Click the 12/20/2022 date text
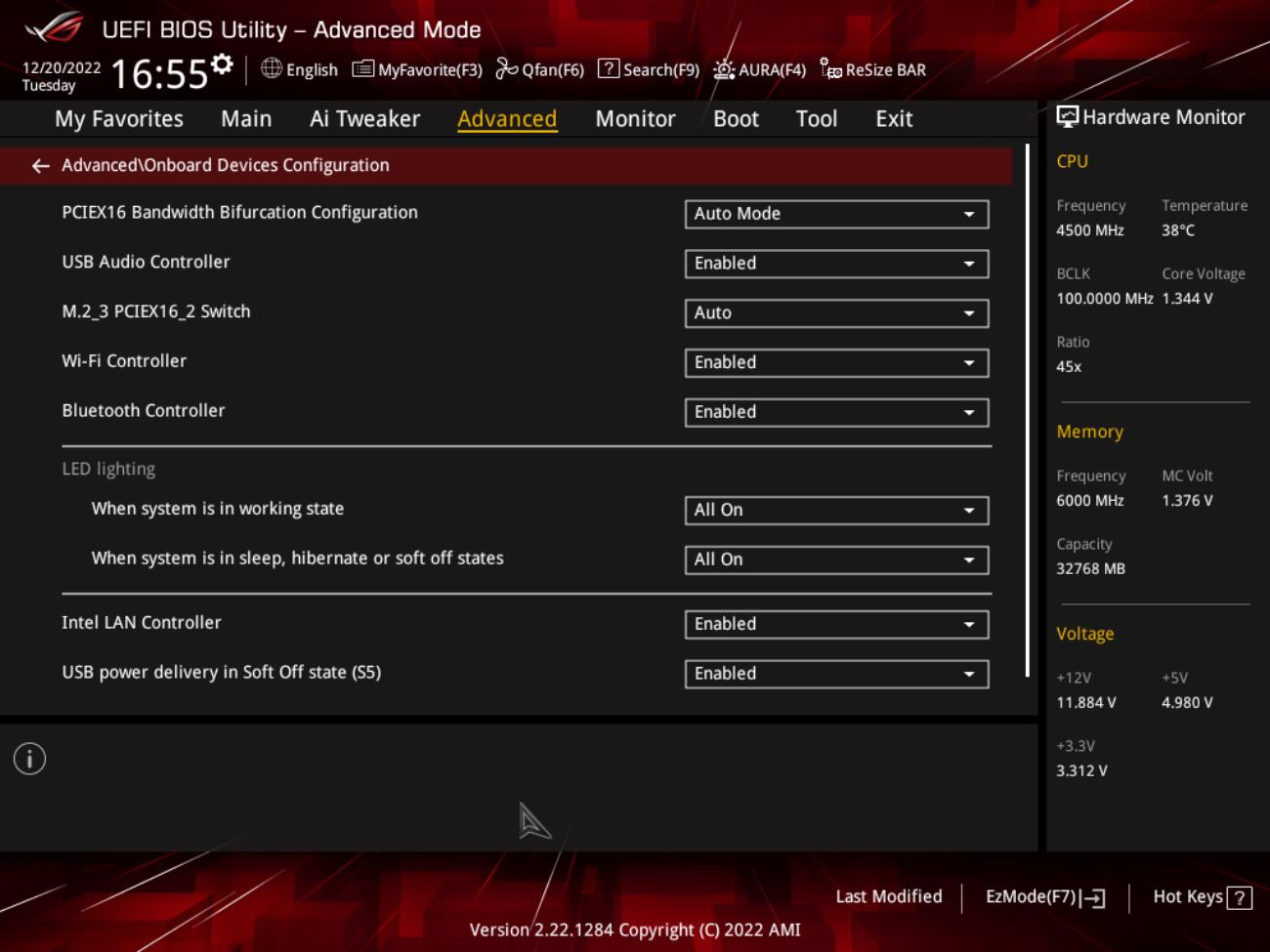The width and height of the screenshot is (1270, 952). [62, 68]
